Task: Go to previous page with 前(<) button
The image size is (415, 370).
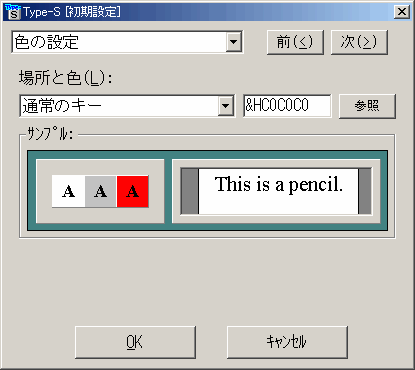Action: [x=295, y=42]
